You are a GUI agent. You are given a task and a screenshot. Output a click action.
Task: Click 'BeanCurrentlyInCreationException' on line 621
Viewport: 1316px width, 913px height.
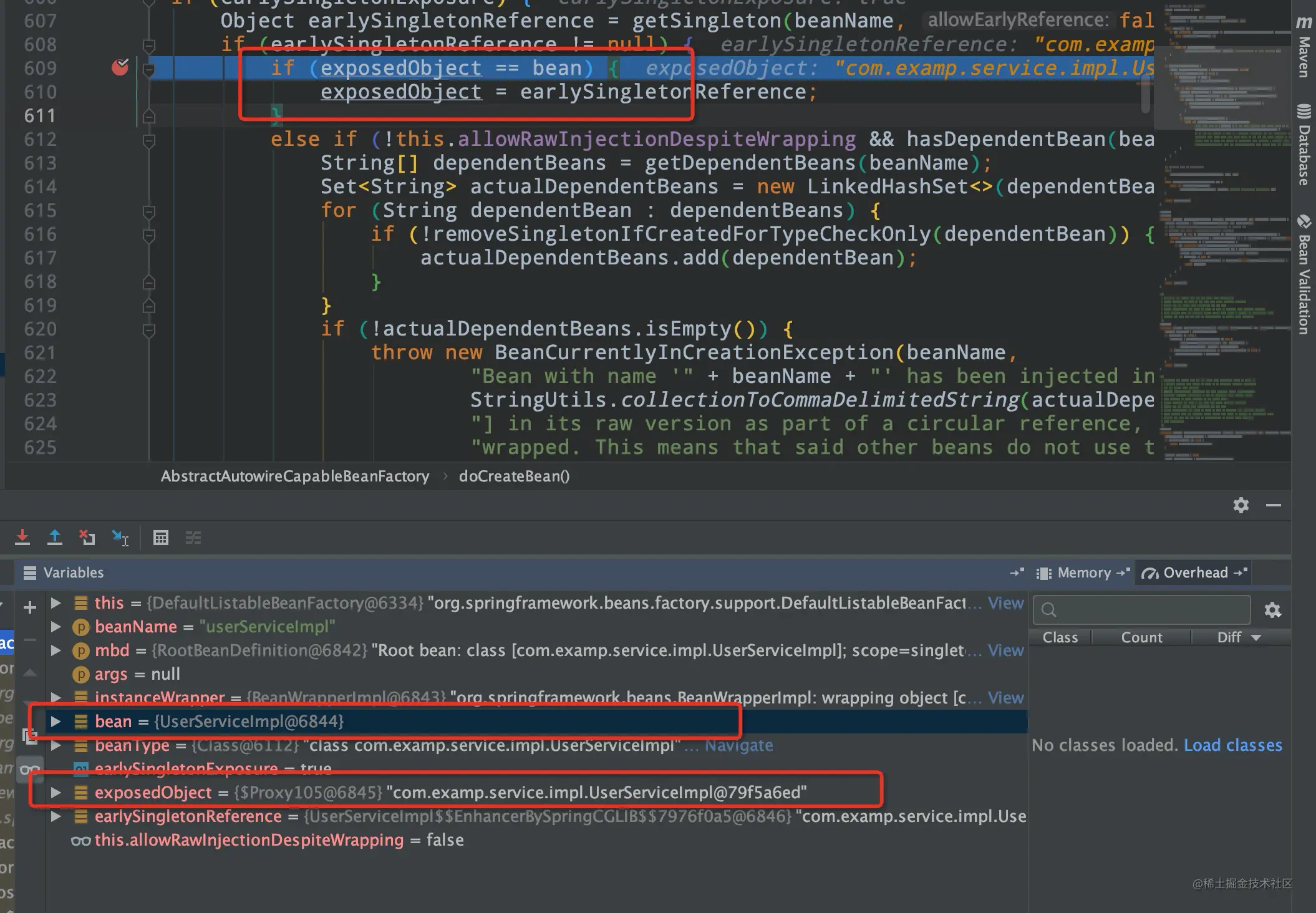pyautogui.click(x=694, y=353)
